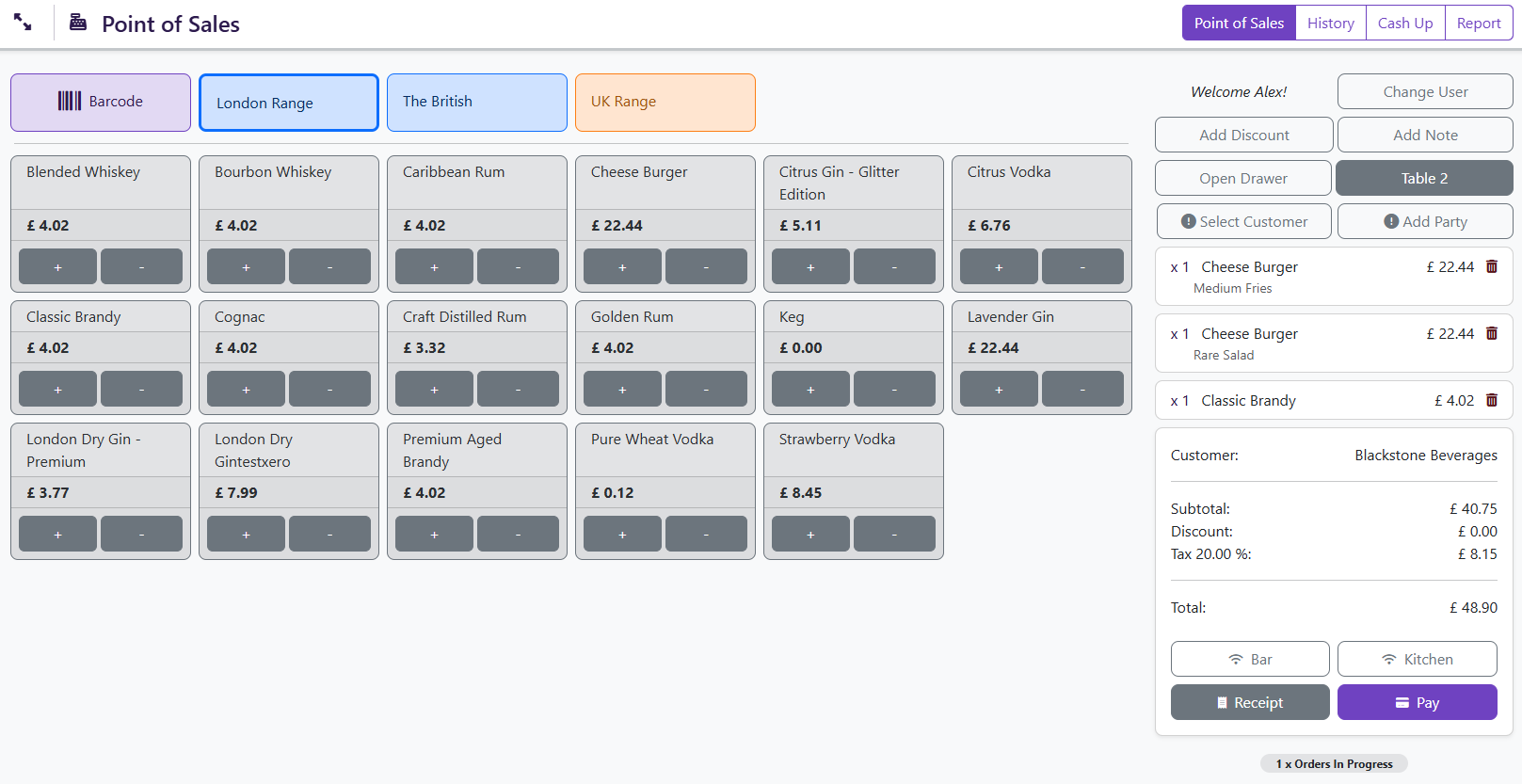Toggle the Table 2 button

pyautogui.click(x=1423, y=178)
